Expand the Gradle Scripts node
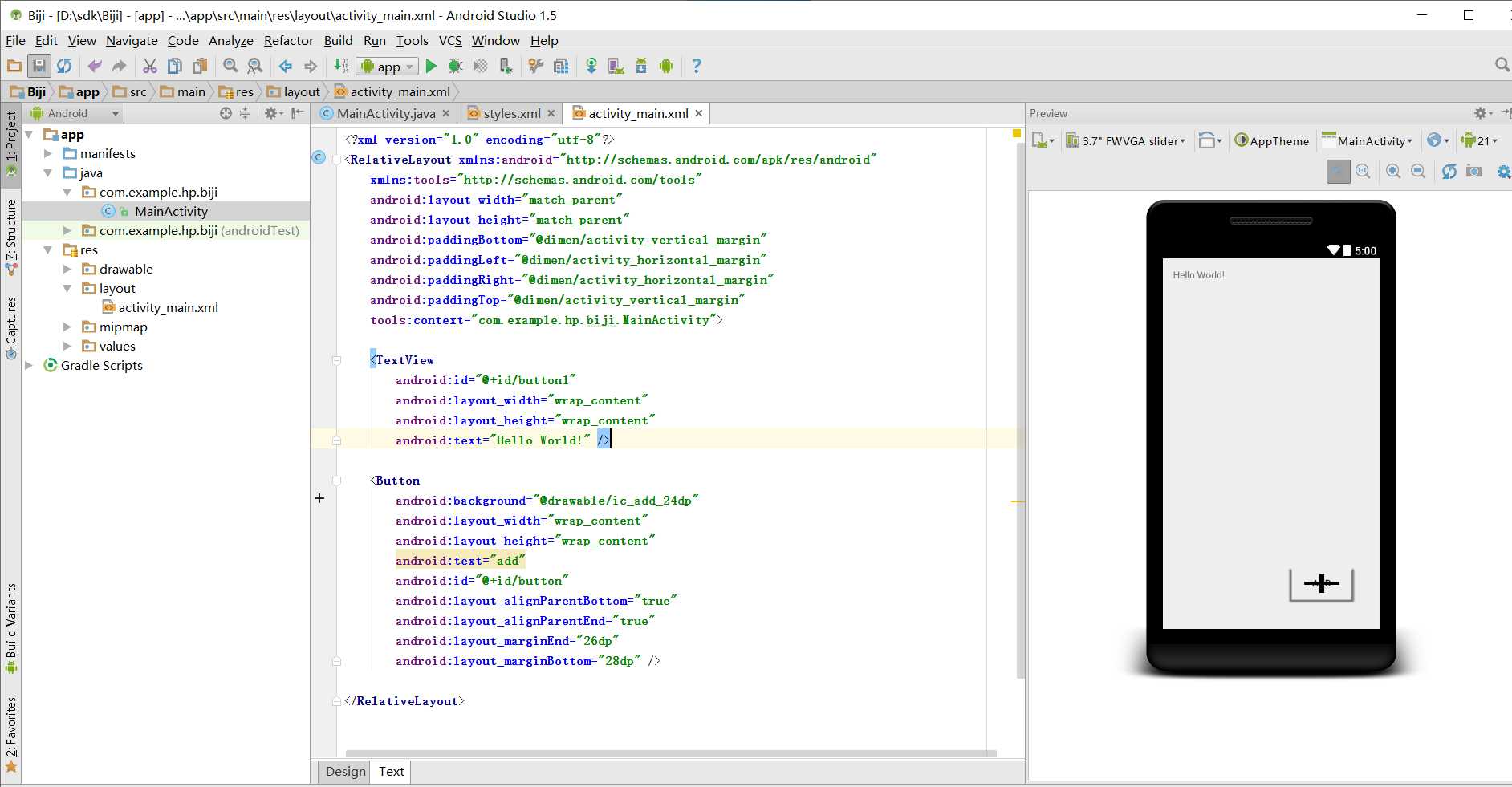 pos(29,365)
